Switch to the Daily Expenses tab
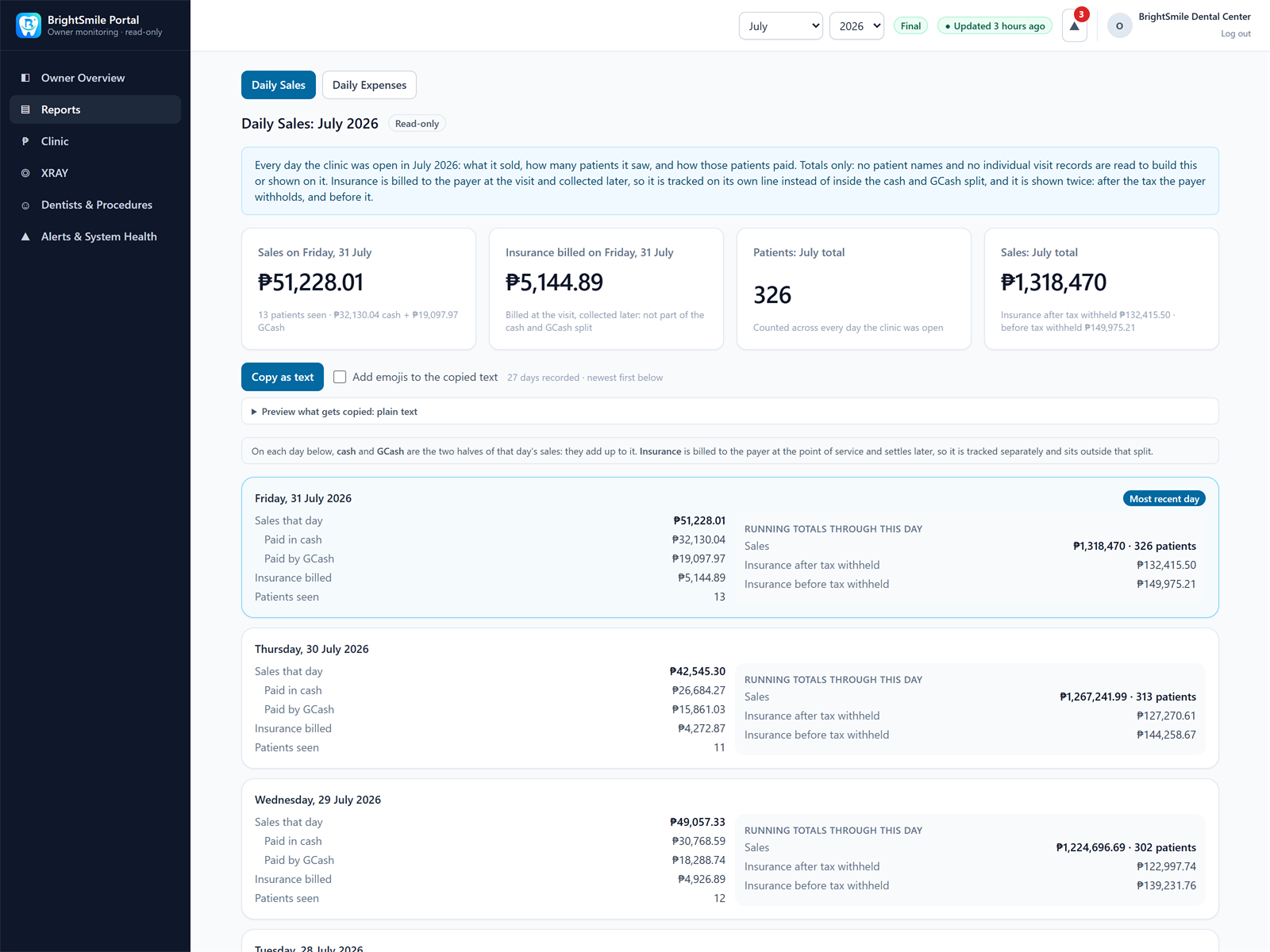The height and width of the screenshot is (952, 1270). pos(369,85)
